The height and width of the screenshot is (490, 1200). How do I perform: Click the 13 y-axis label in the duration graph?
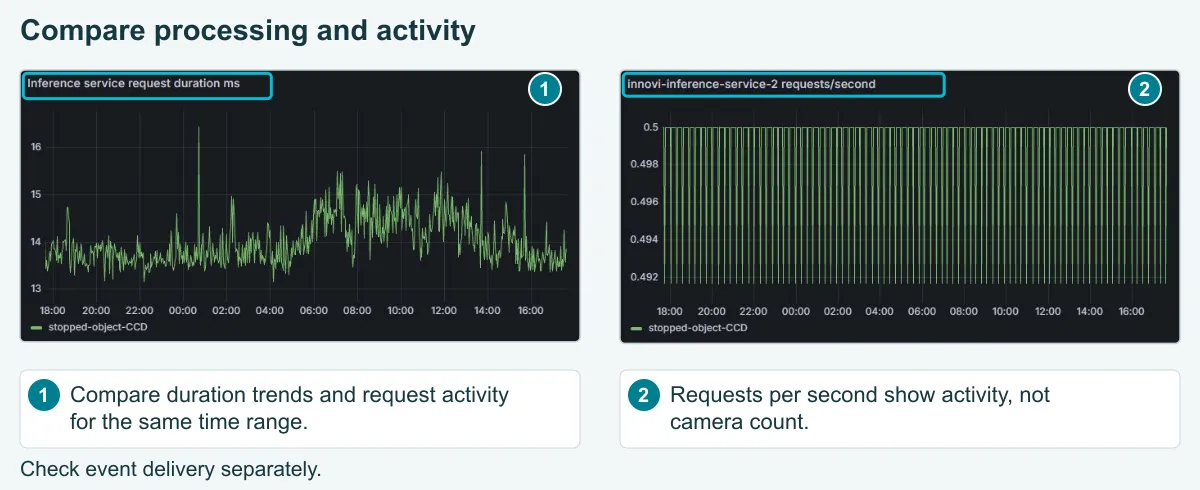(x=36, y=289)
